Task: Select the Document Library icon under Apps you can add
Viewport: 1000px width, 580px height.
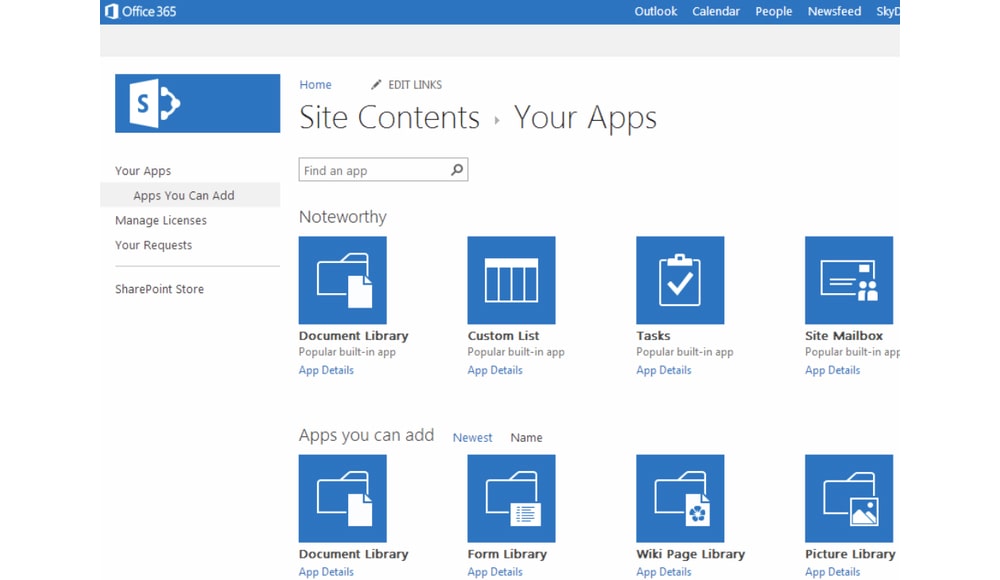Action: [x=342, y=498]
